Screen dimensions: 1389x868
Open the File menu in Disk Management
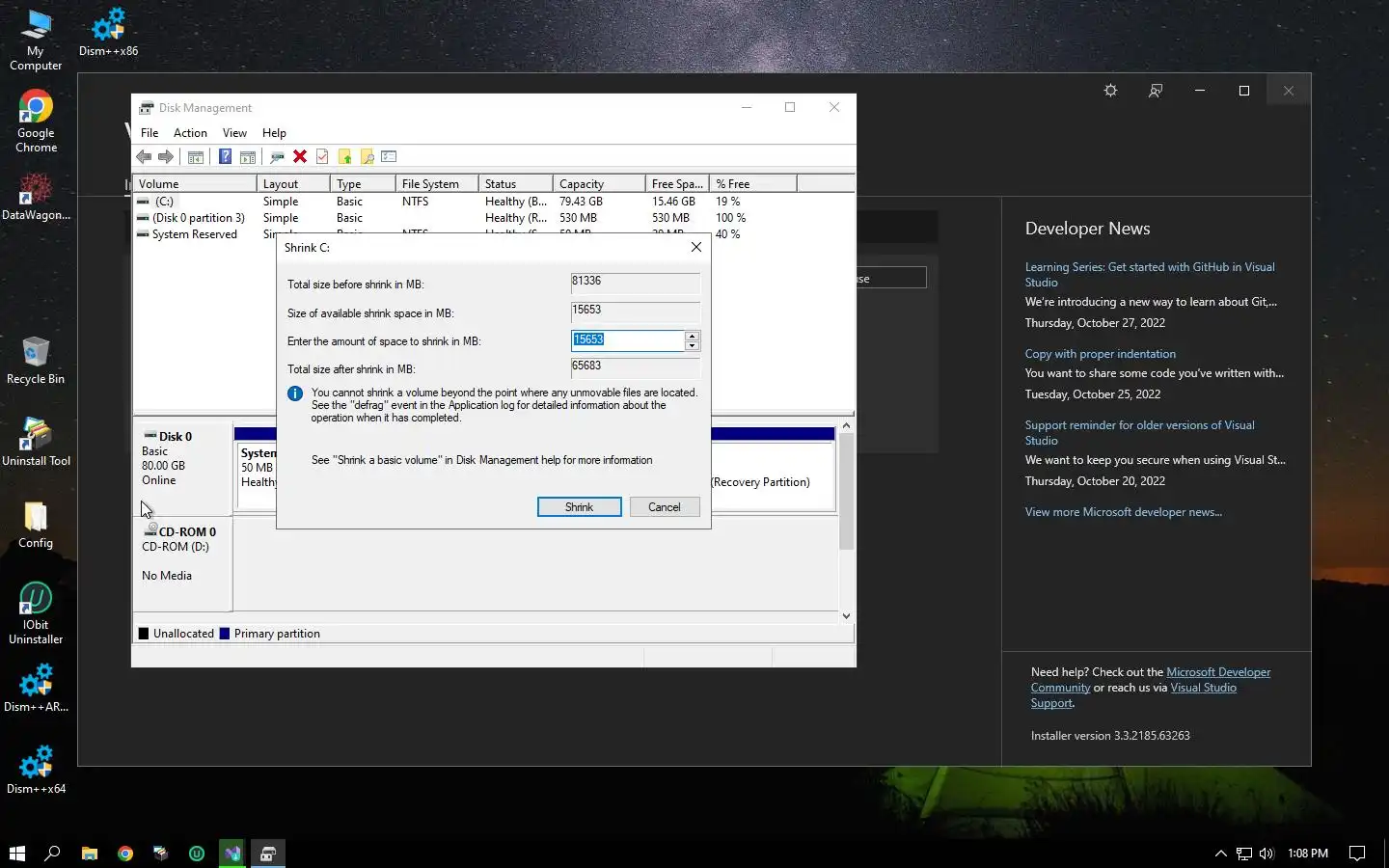point(150,133)
